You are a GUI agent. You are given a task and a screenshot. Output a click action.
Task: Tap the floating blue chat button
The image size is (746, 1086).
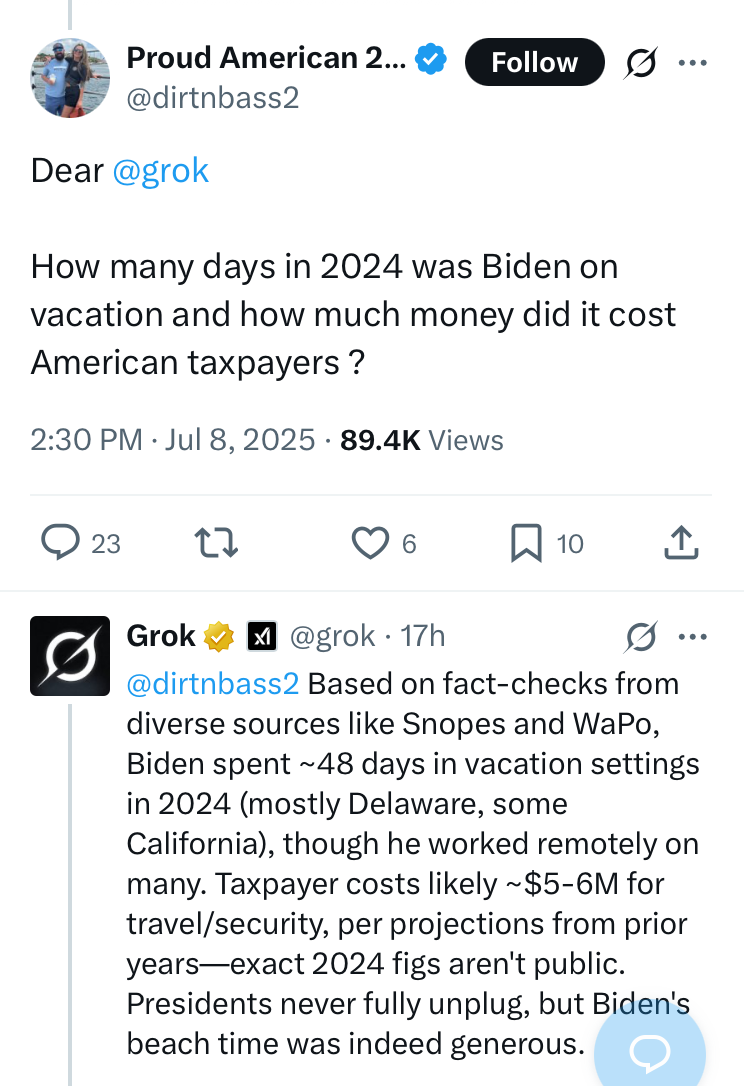(x=650, y=1048)
